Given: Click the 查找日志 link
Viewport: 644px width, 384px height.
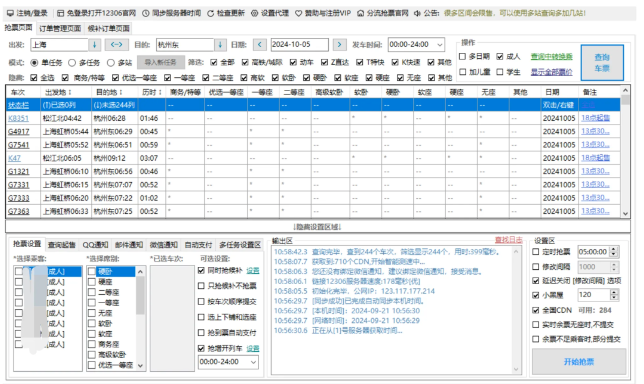Looking at the screenshot, I should tap(508, 240).
